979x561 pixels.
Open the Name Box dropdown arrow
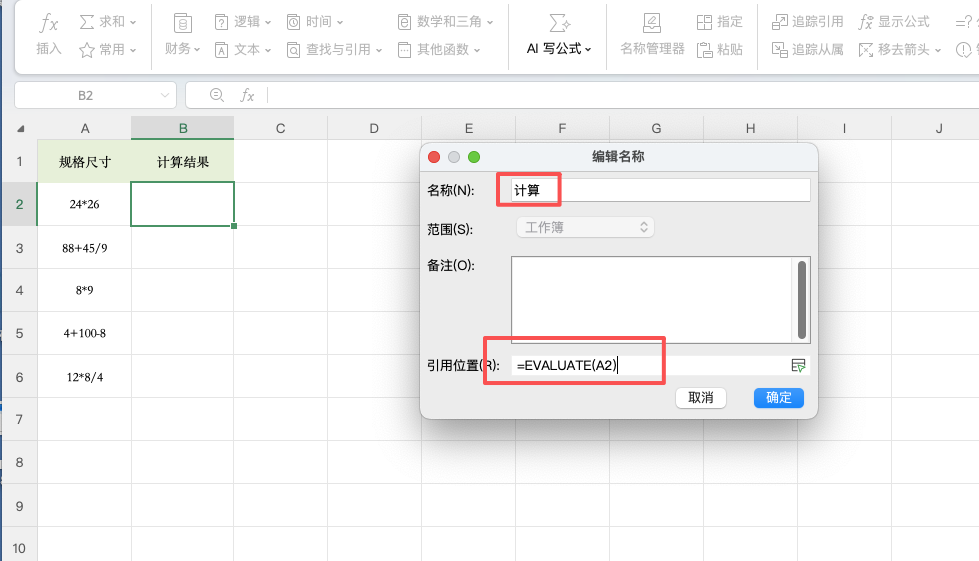165,95
